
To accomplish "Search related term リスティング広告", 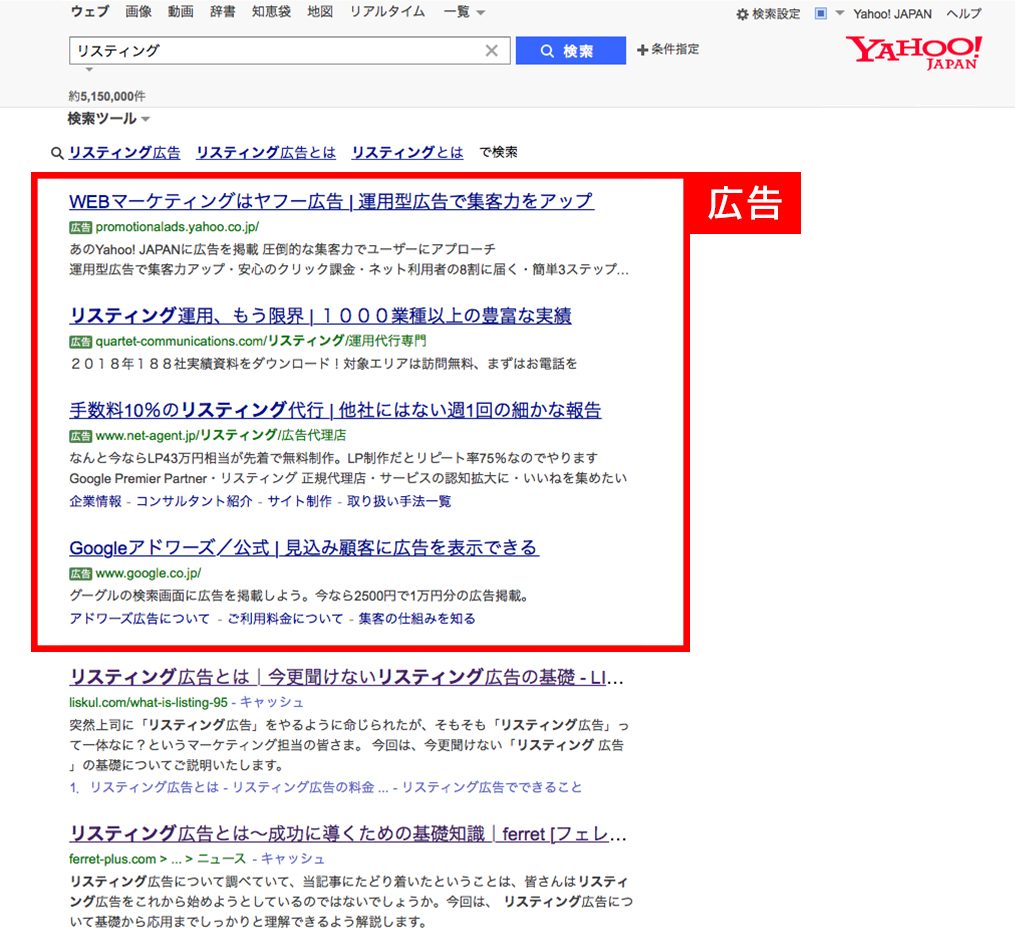I will pyautogui.click(x=125, y=153).
